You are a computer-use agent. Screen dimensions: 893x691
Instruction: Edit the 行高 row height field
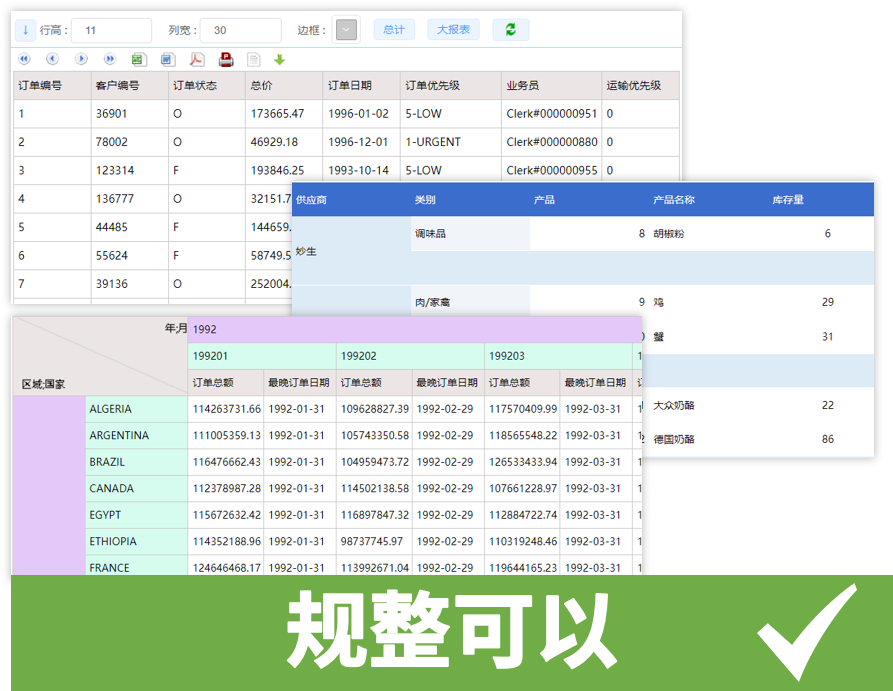pyautogui.click(x=110, y=30)
